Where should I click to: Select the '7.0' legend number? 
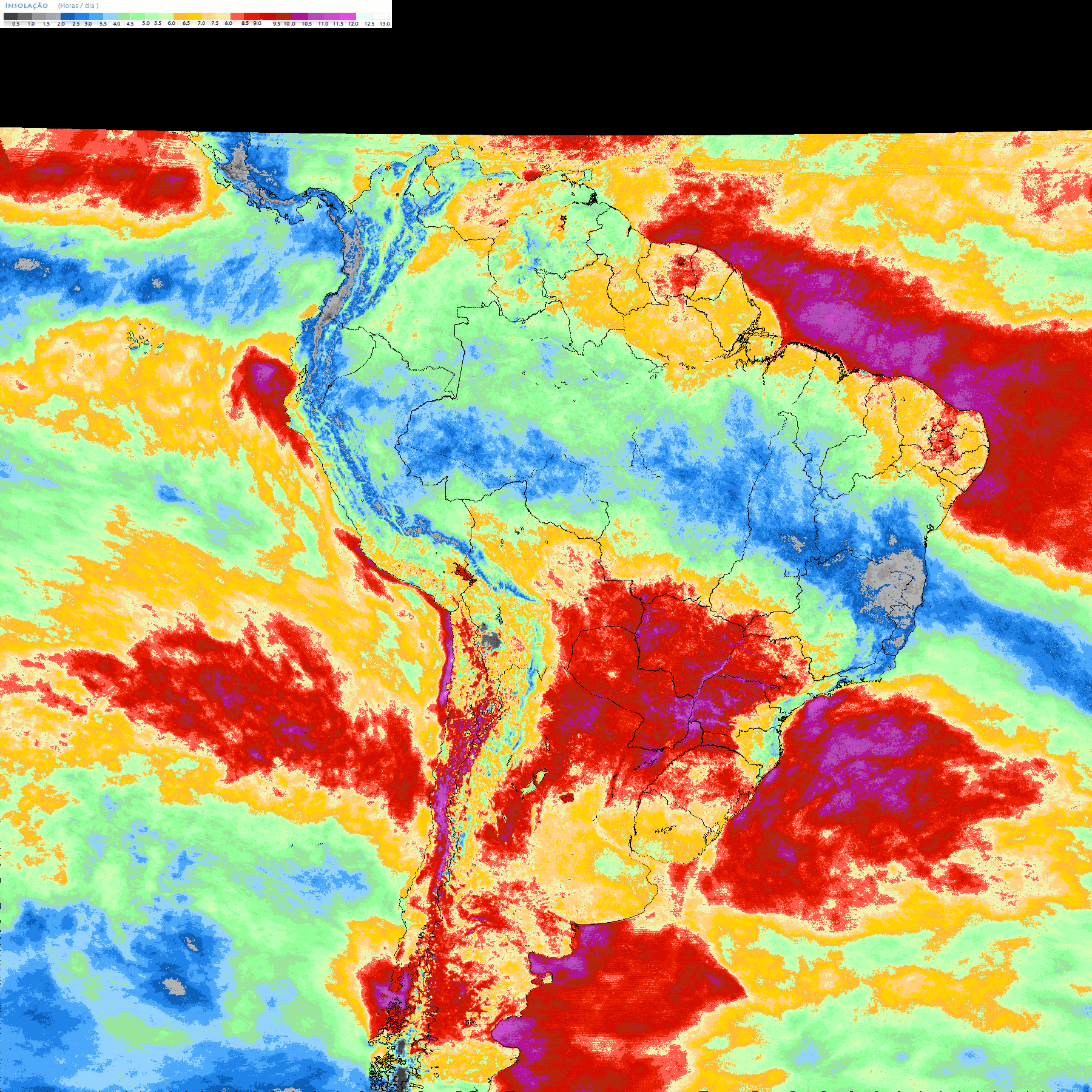[201, 23]
